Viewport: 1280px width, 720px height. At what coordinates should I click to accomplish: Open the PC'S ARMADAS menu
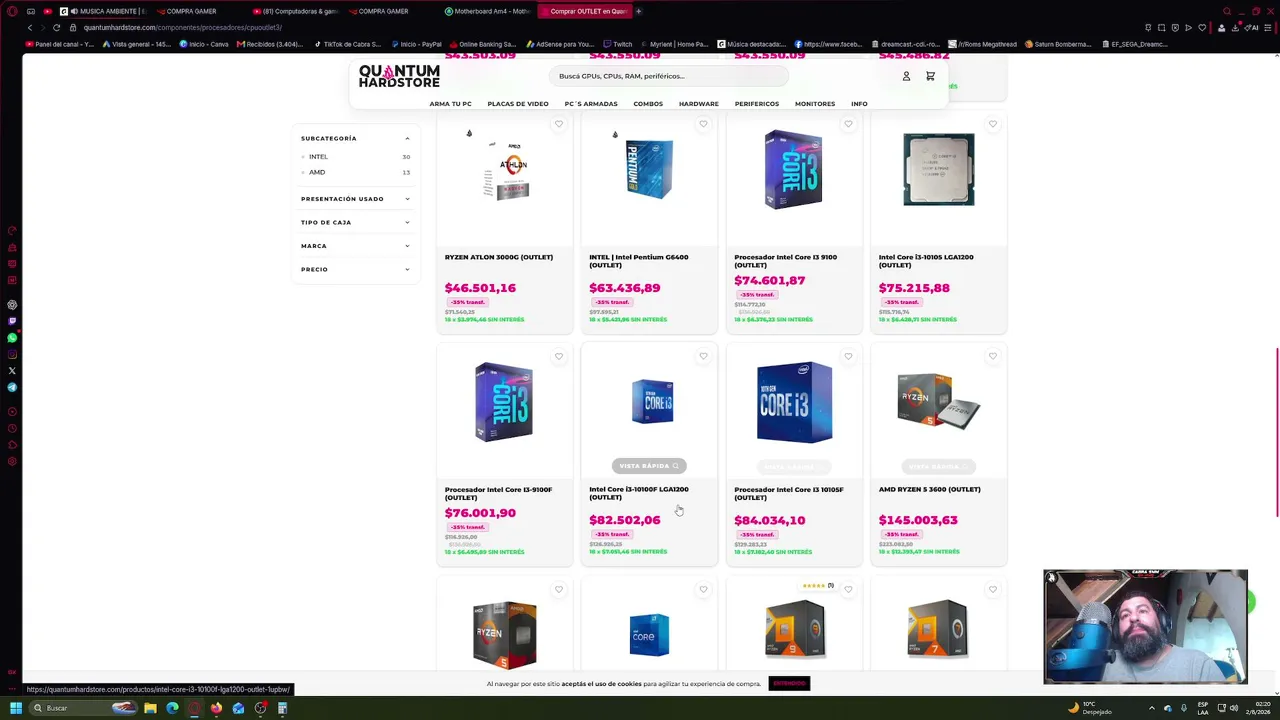point(591,104)
